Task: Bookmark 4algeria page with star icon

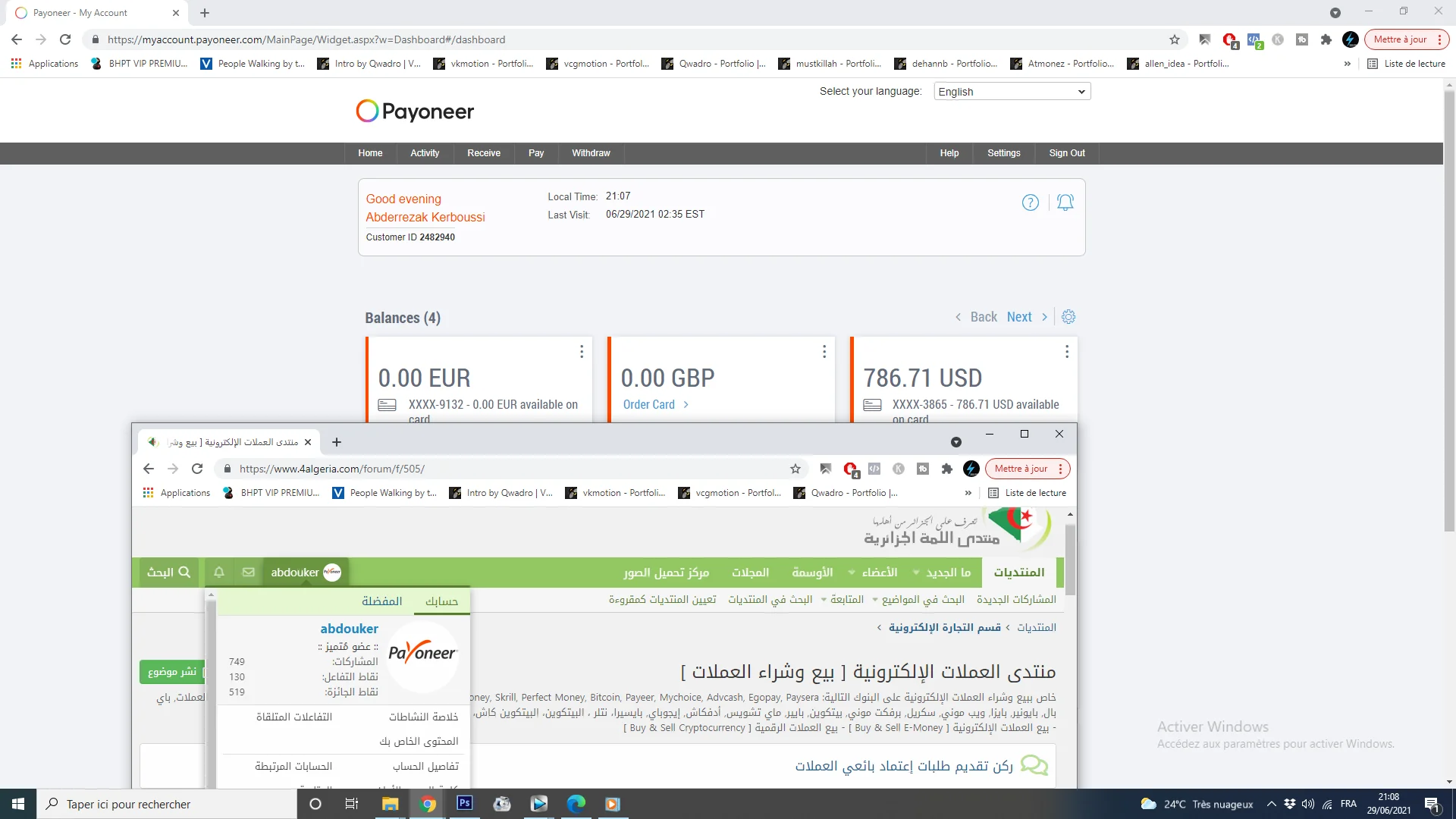Action: [x=795, y=469]
